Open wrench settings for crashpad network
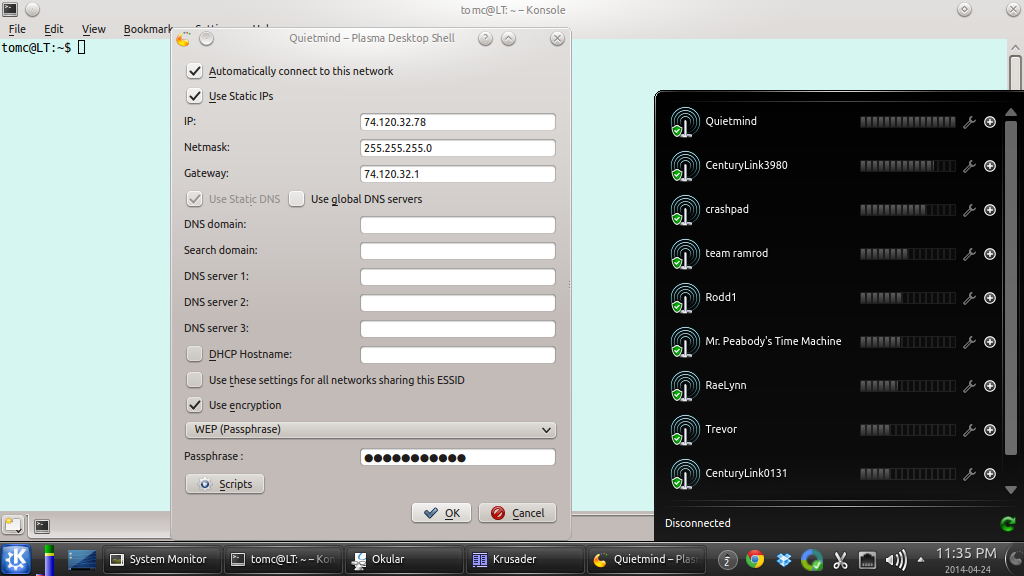Screen dimensions: 1024x576 (x=968, y=210)
